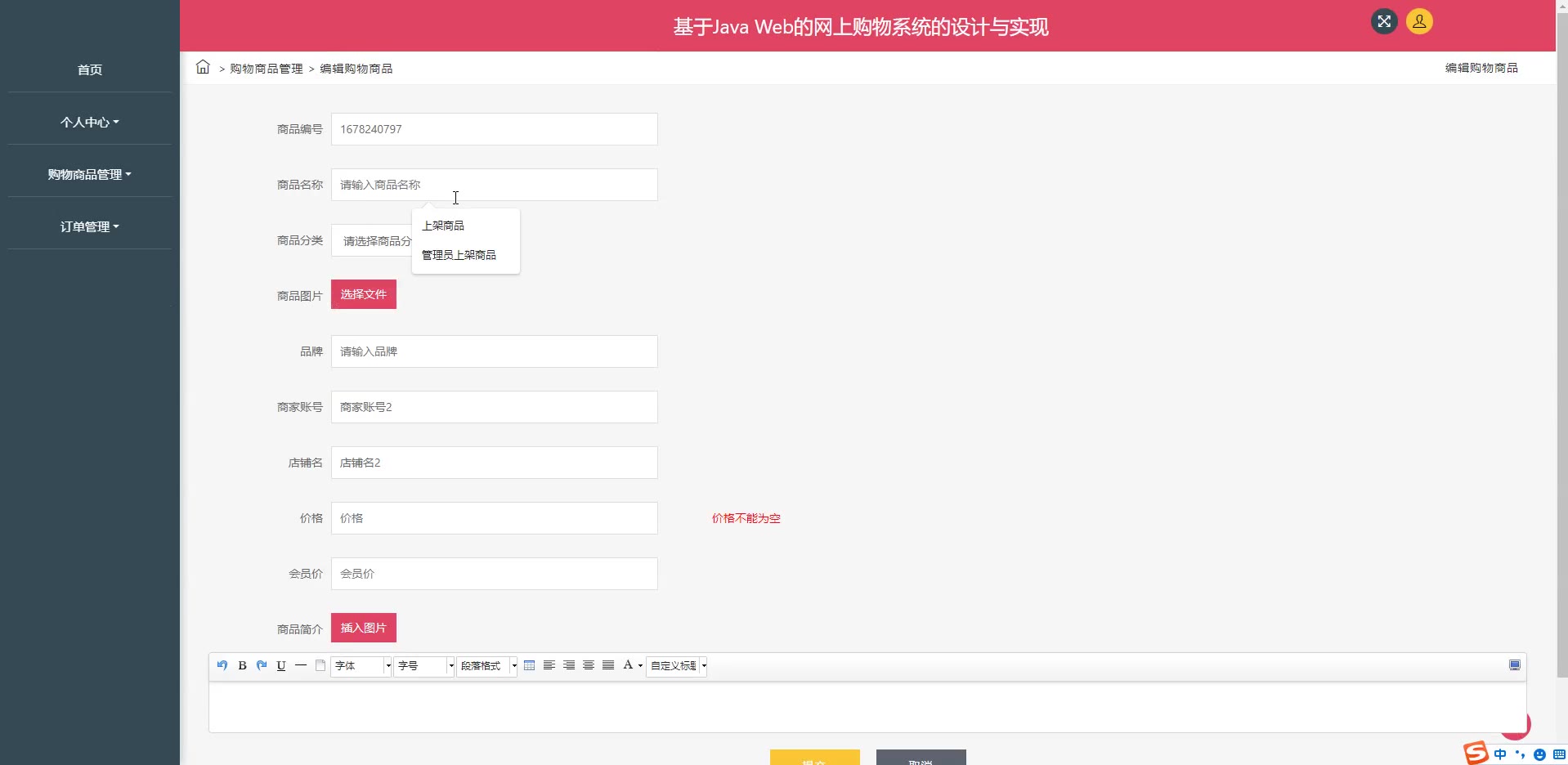
Task: Open Sogou emoji smiley icon
Action: pyautogui.click(x=1540, y=754)
